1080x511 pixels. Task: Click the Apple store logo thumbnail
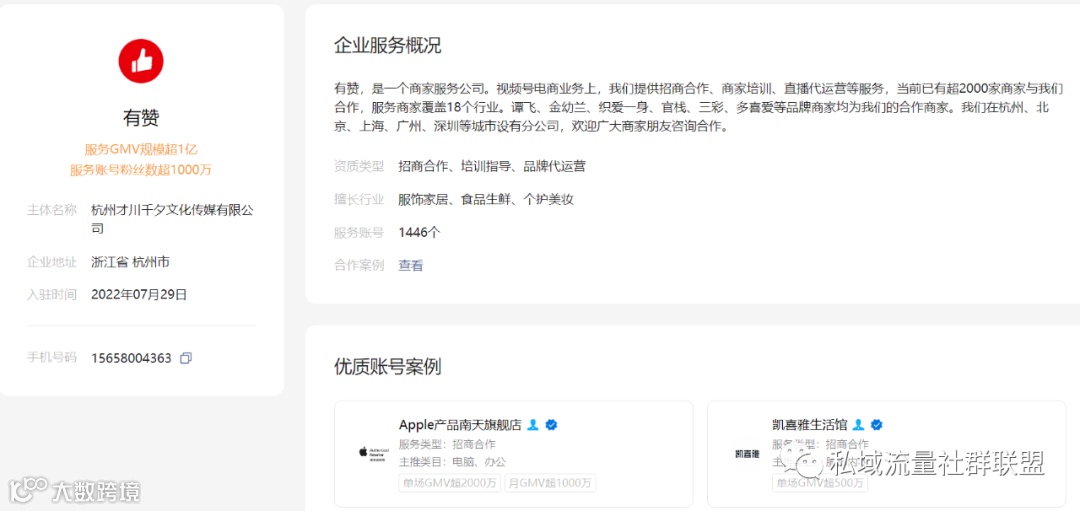(x=373, y=453)
